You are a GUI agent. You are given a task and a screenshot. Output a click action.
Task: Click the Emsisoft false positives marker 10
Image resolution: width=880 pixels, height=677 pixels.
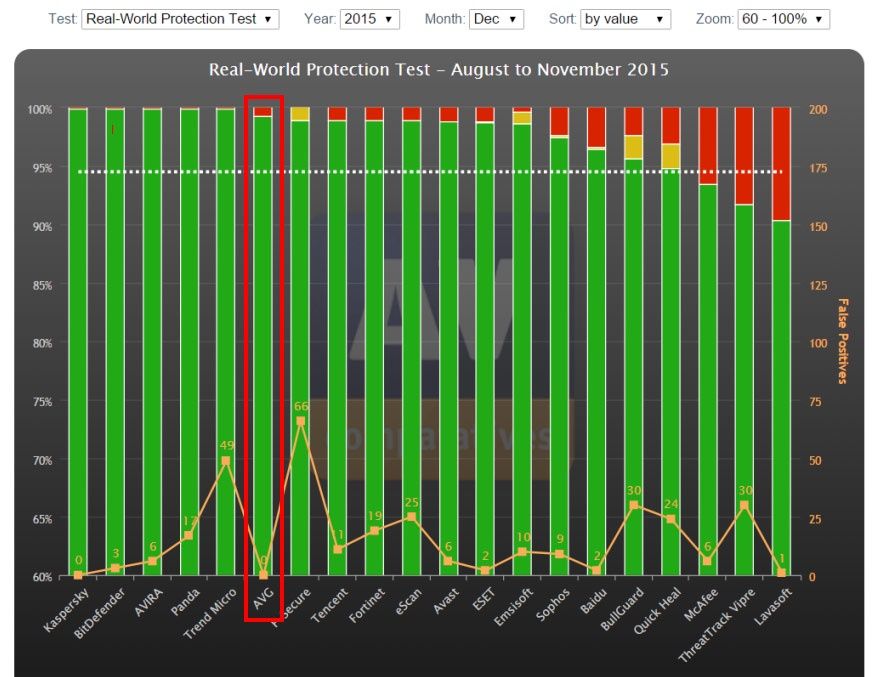[x=522, y=552]
